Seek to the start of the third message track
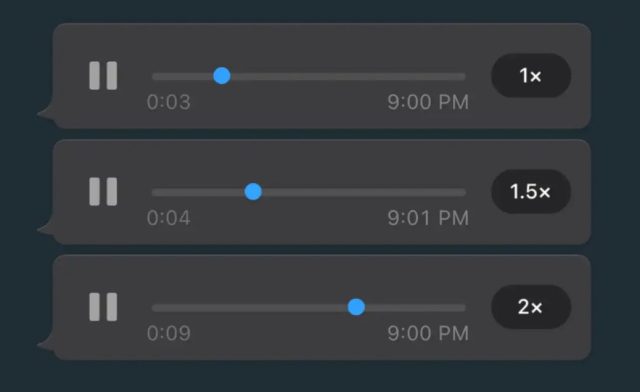The width and height of the screenshot is (640, 392). [x=155, y=307]
